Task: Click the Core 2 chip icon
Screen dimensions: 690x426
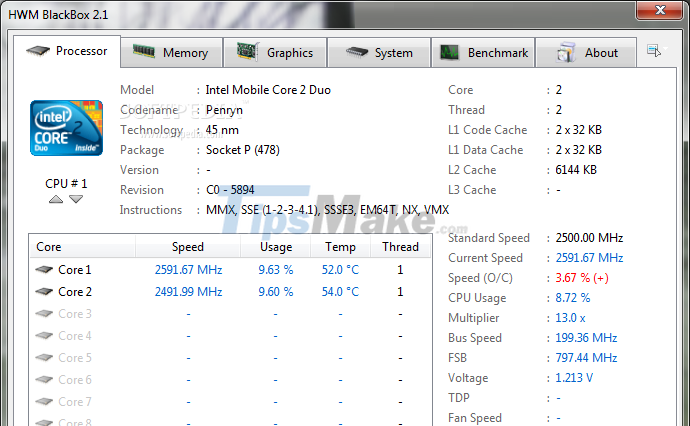Action: pos(44,291)
